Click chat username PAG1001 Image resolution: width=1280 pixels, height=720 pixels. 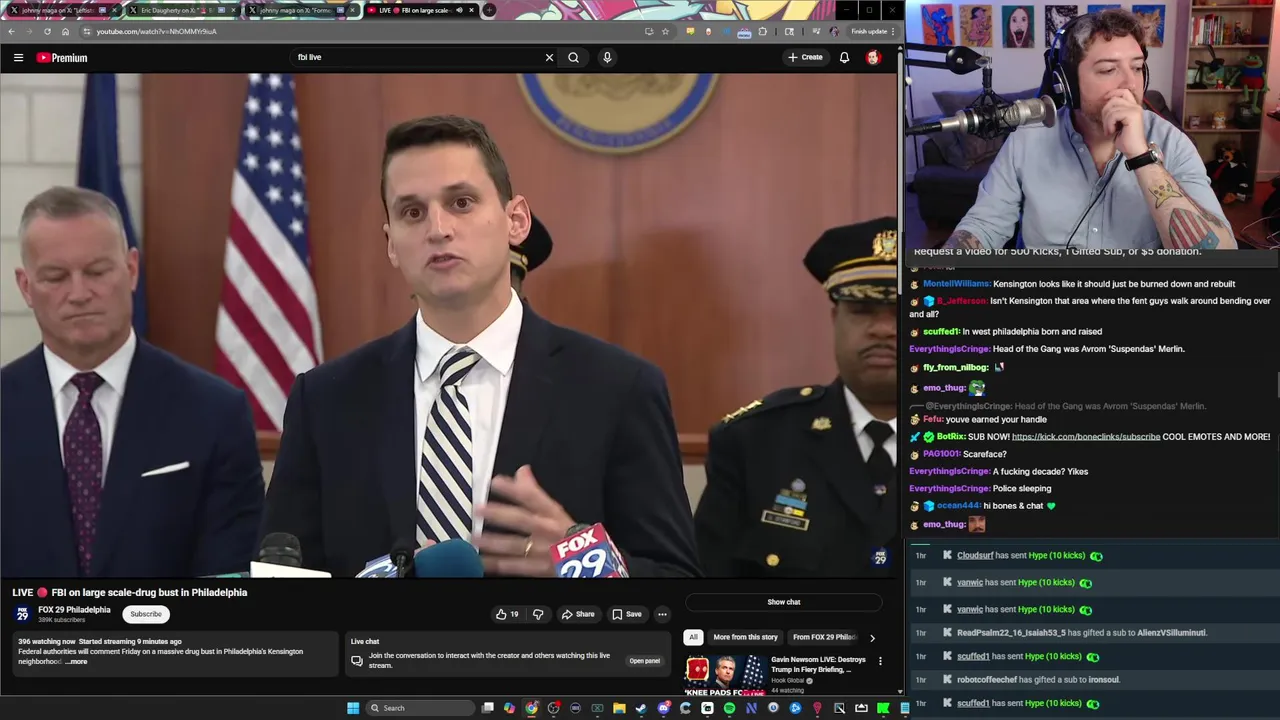pyautogui.click(x=940, y=454)
